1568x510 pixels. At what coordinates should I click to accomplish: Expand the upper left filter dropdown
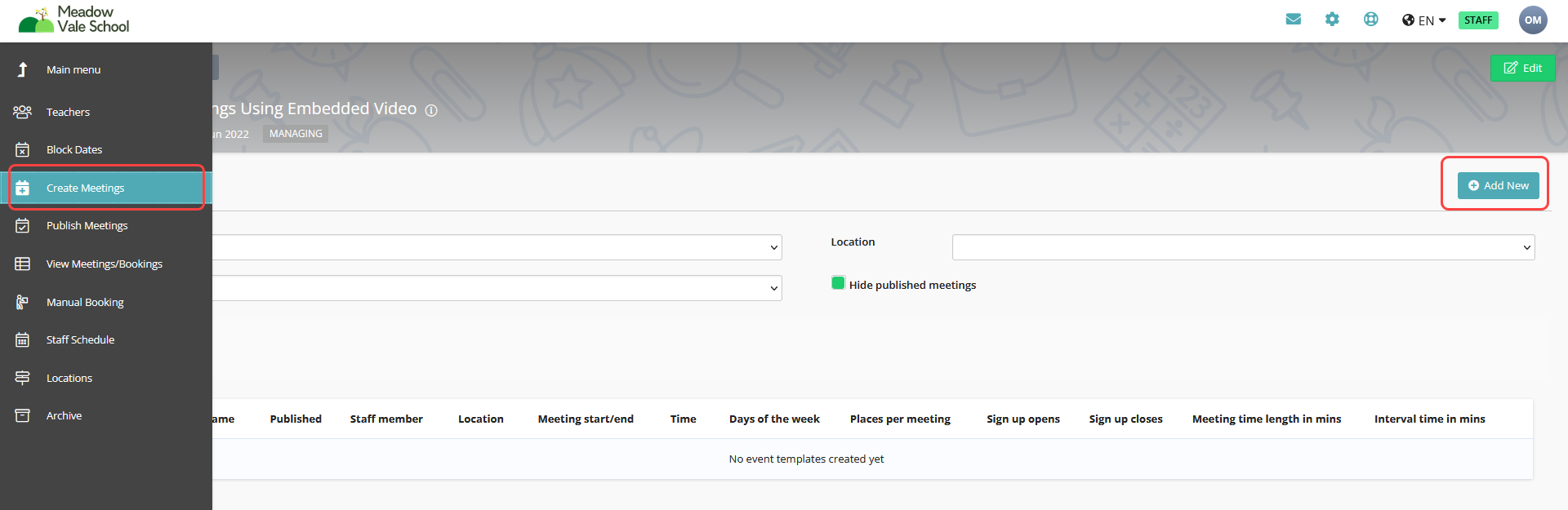(497, 247)
